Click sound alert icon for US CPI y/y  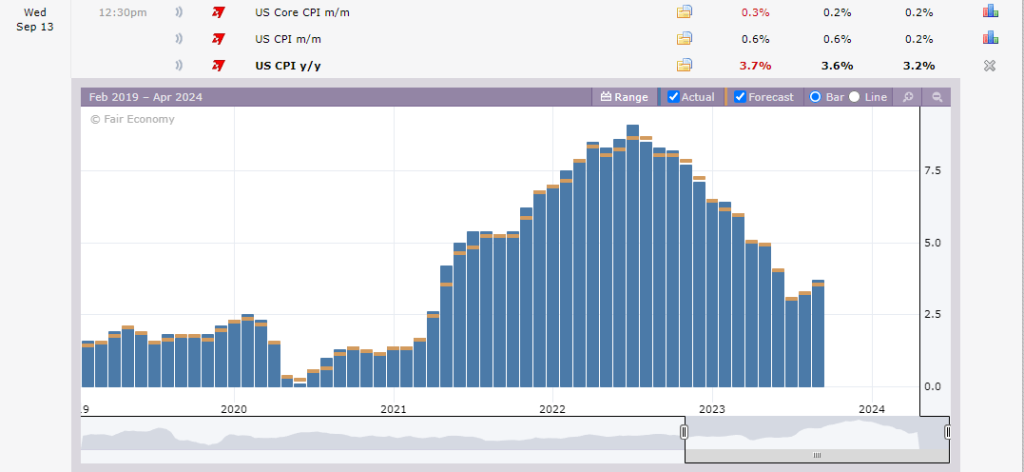pyautogui.click(x=179, y=65)
